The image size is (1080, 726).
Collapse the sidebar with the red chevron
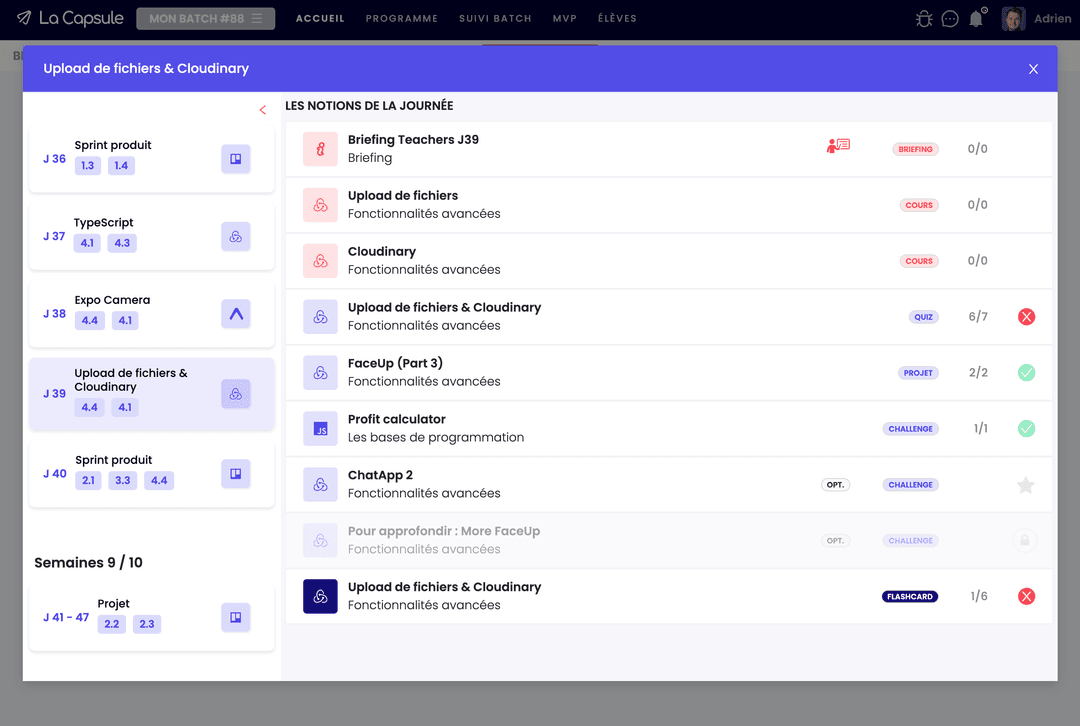tap(262, 110)
